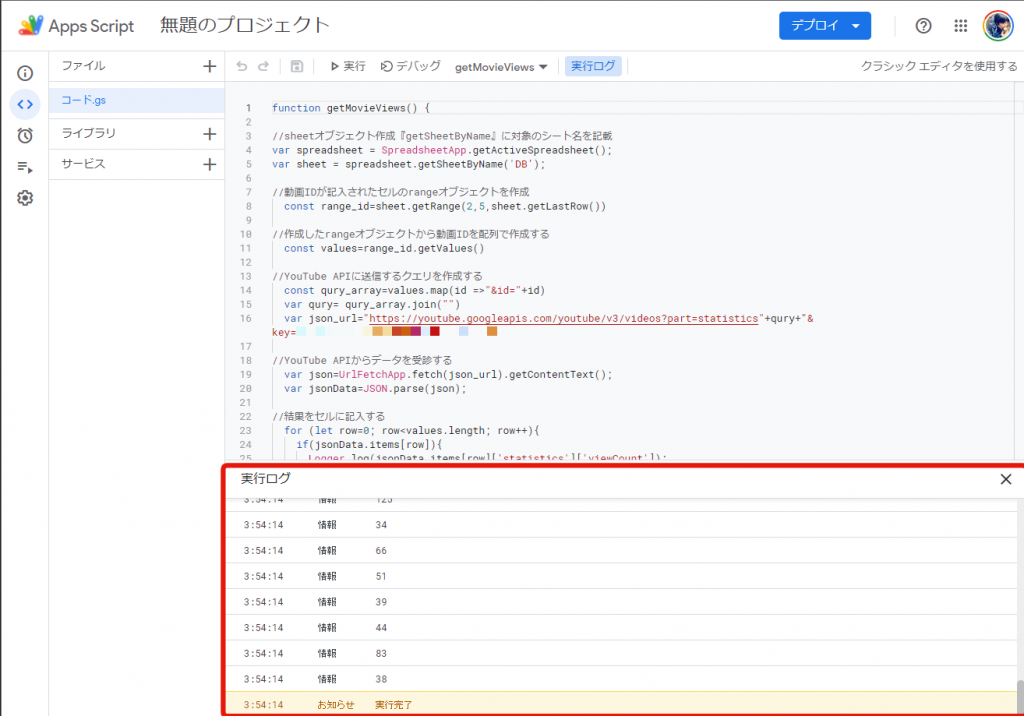The image size is (1024, 716).
Task: Open Project Settings gear icon
Action: [25, 198]
